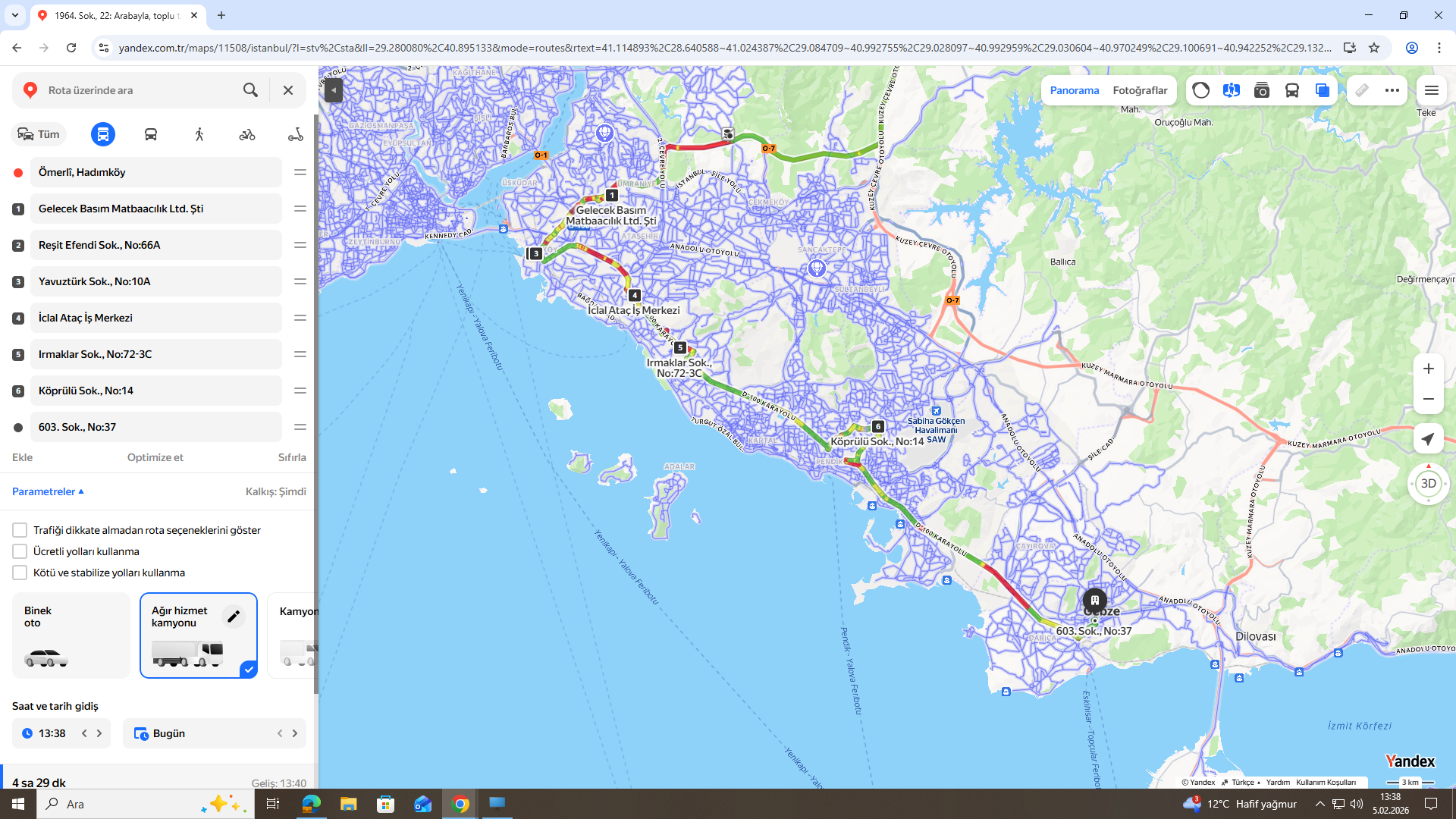Open Microsoft Edge from the taskbar

pos(311,804)
